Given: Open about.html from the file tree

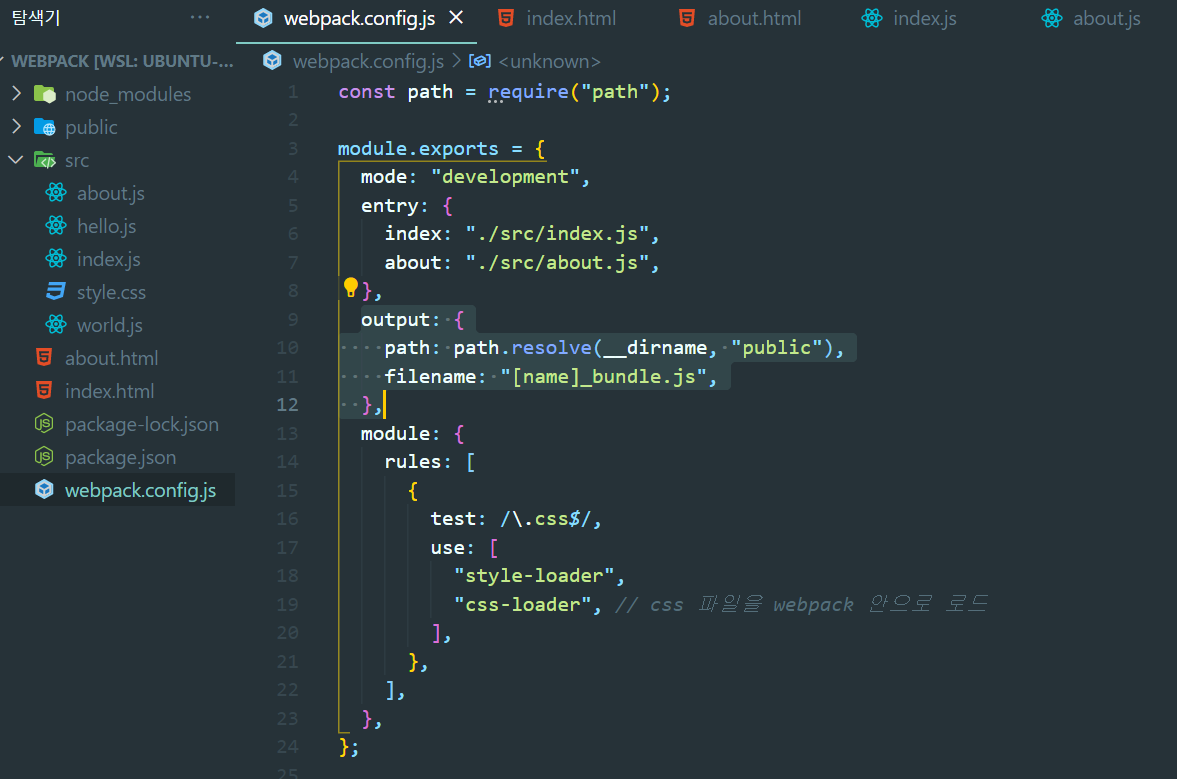Looking at the screenshot, I should click(111, 358).
